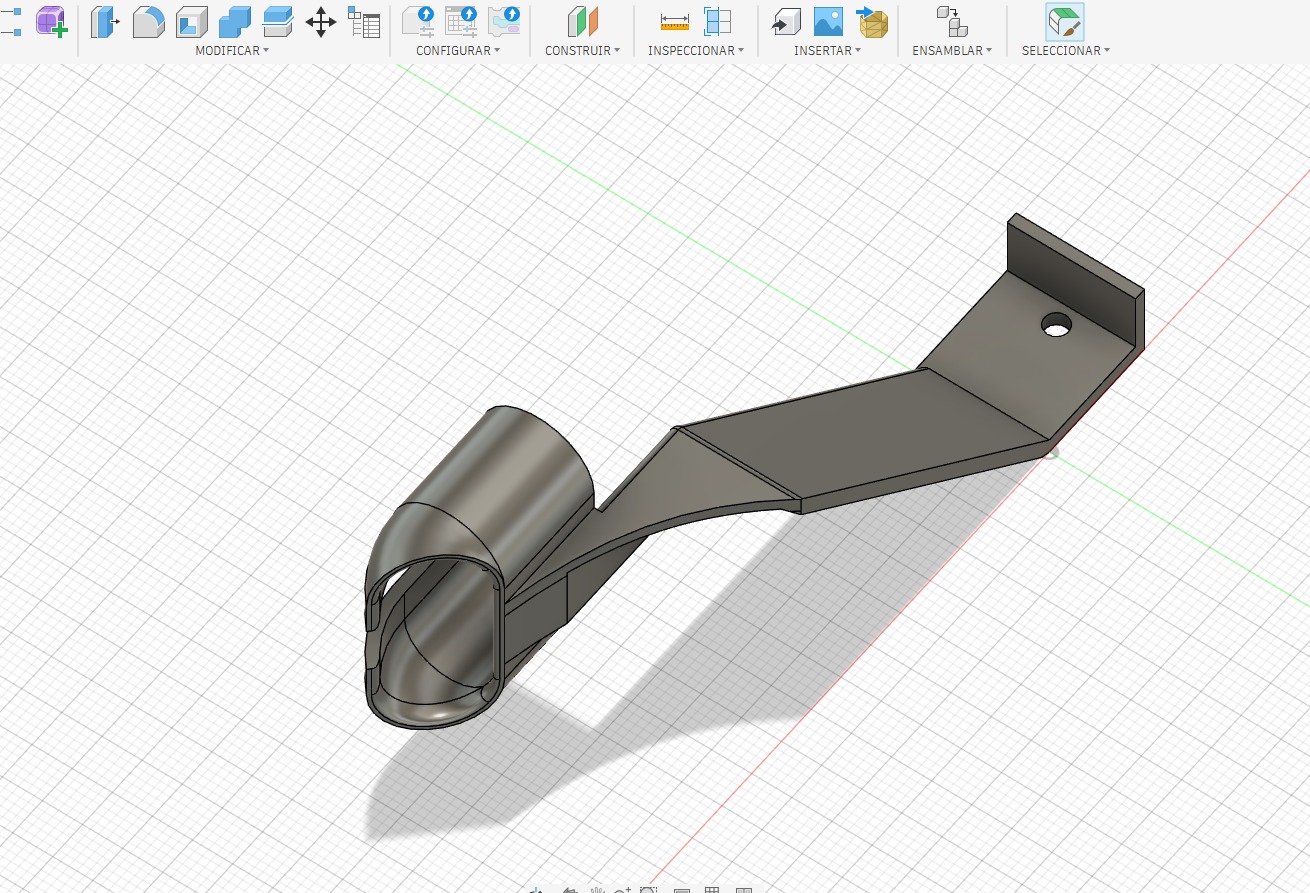
Task: Select the Insert Canvas image icon
Action: 828,21
